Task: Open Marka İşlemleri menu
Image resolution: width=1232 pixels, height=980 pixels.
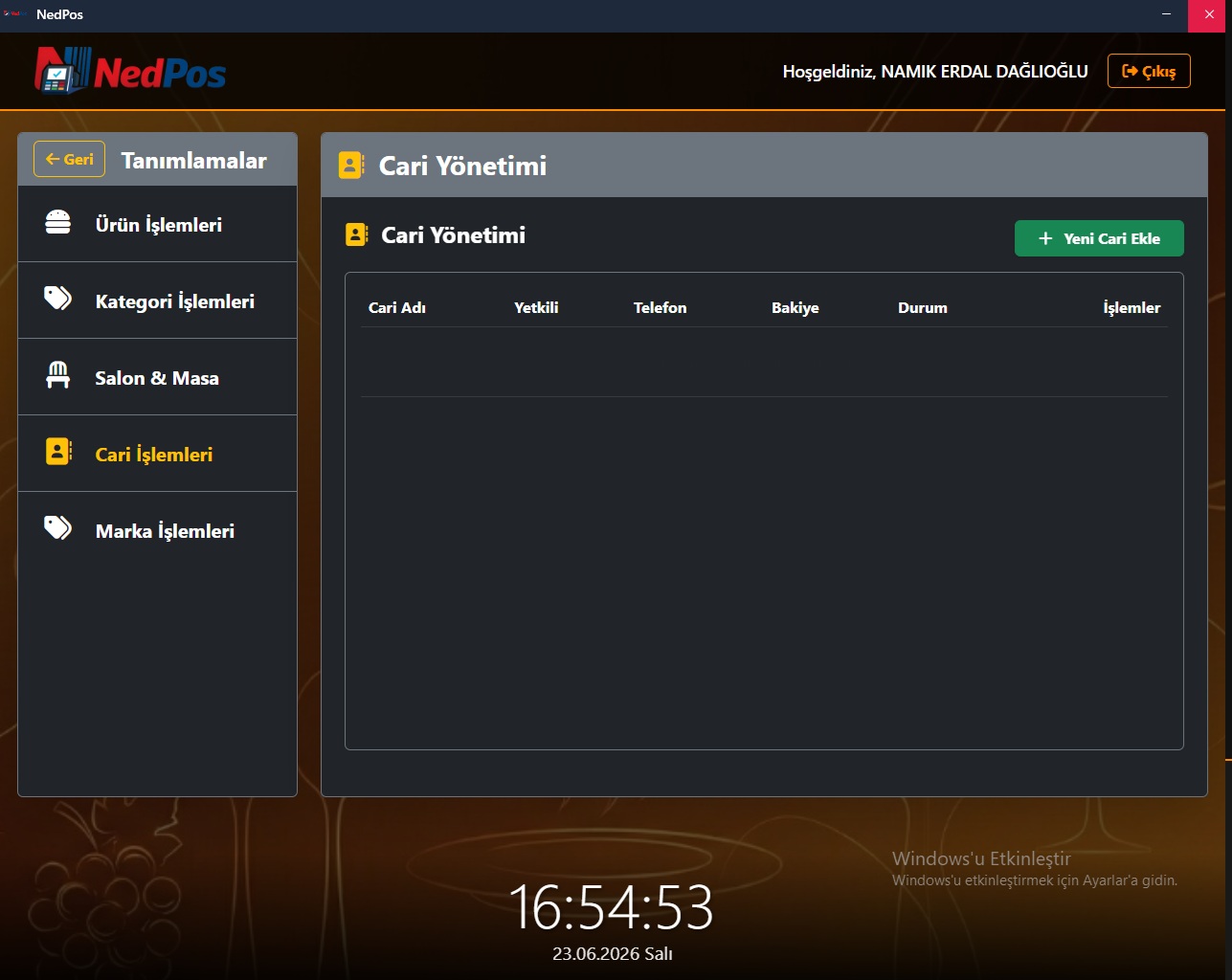Action: pyautogui.click(x=157, y=530)
